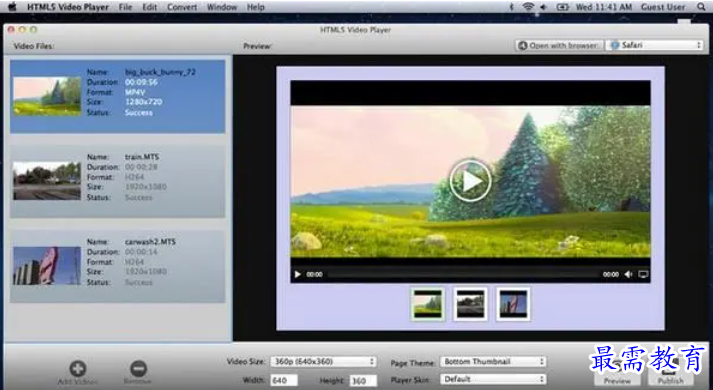
Task: Click the Add Videos plus icon
Action: point(78,368)
